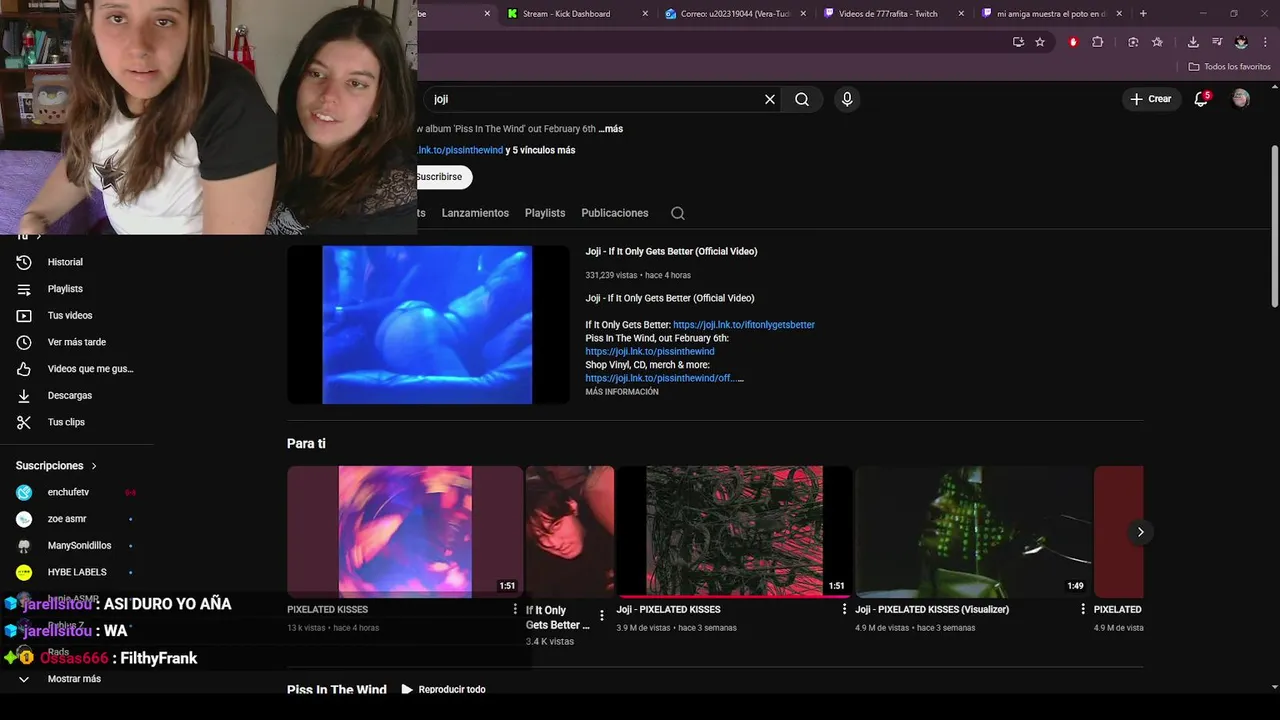Viewport: 1280px width, 720px height.
Task: Click the page vertical scrollbar
Action: click(x=1274, y=227)
